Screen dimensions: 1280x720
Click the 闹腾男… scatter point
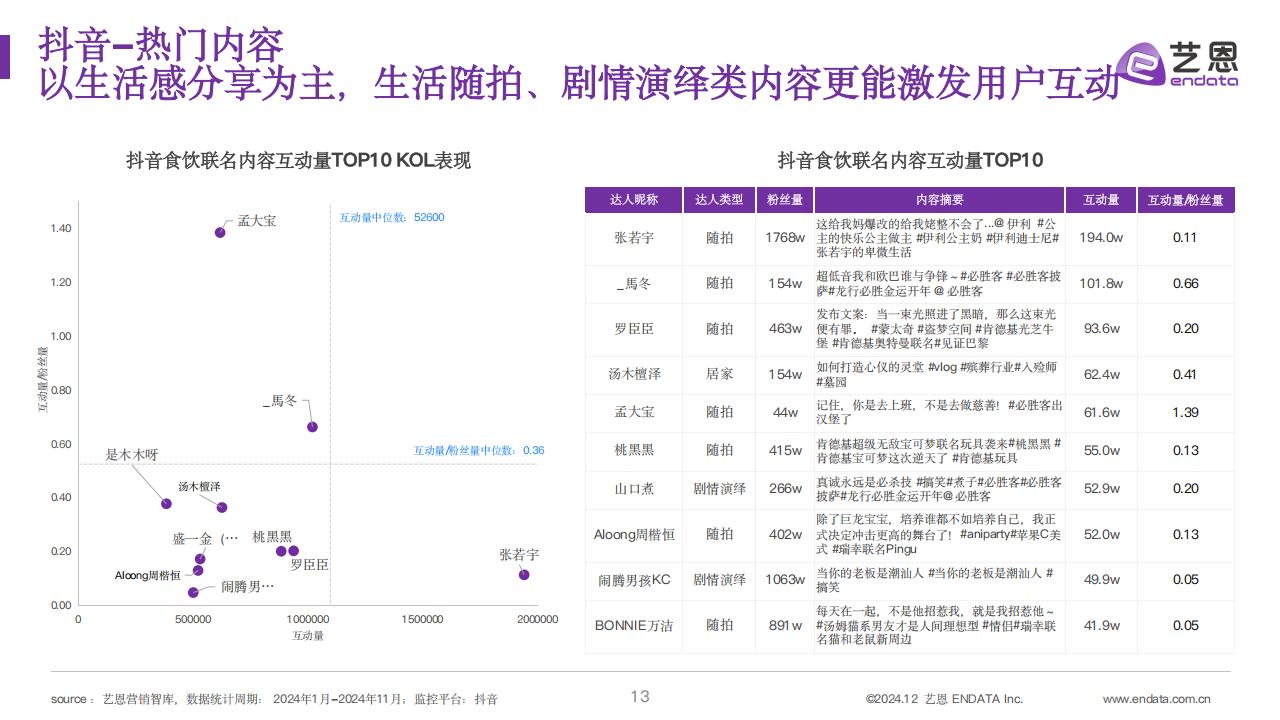[x=193, y=592]
